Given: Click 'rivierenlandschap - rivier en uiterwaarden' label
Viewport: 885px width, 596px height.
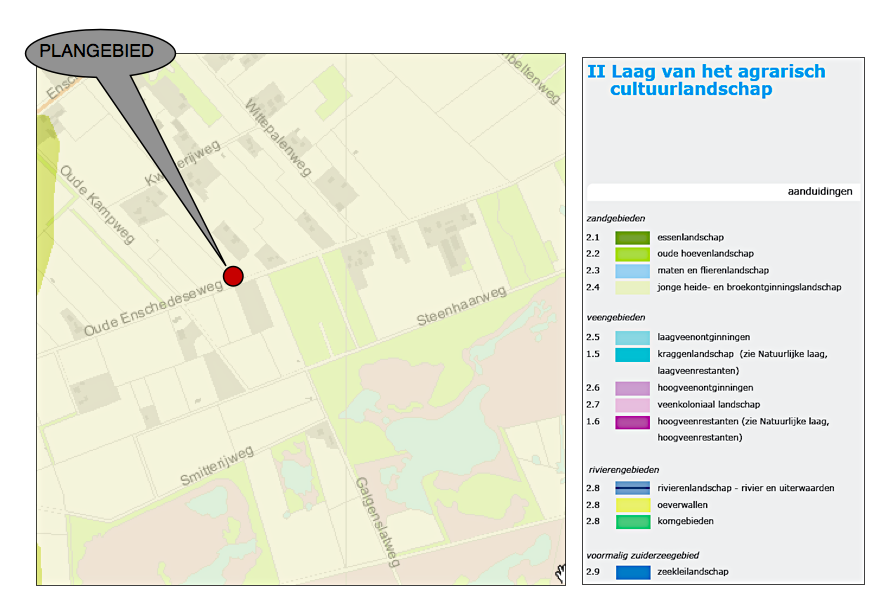Looking at the screenshot, I should point(746,488).
